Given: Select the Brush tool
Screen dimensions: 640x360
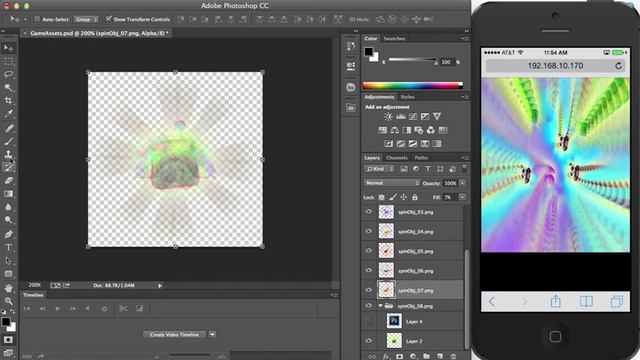Looking at the screenshot, I should pos(8,141).
